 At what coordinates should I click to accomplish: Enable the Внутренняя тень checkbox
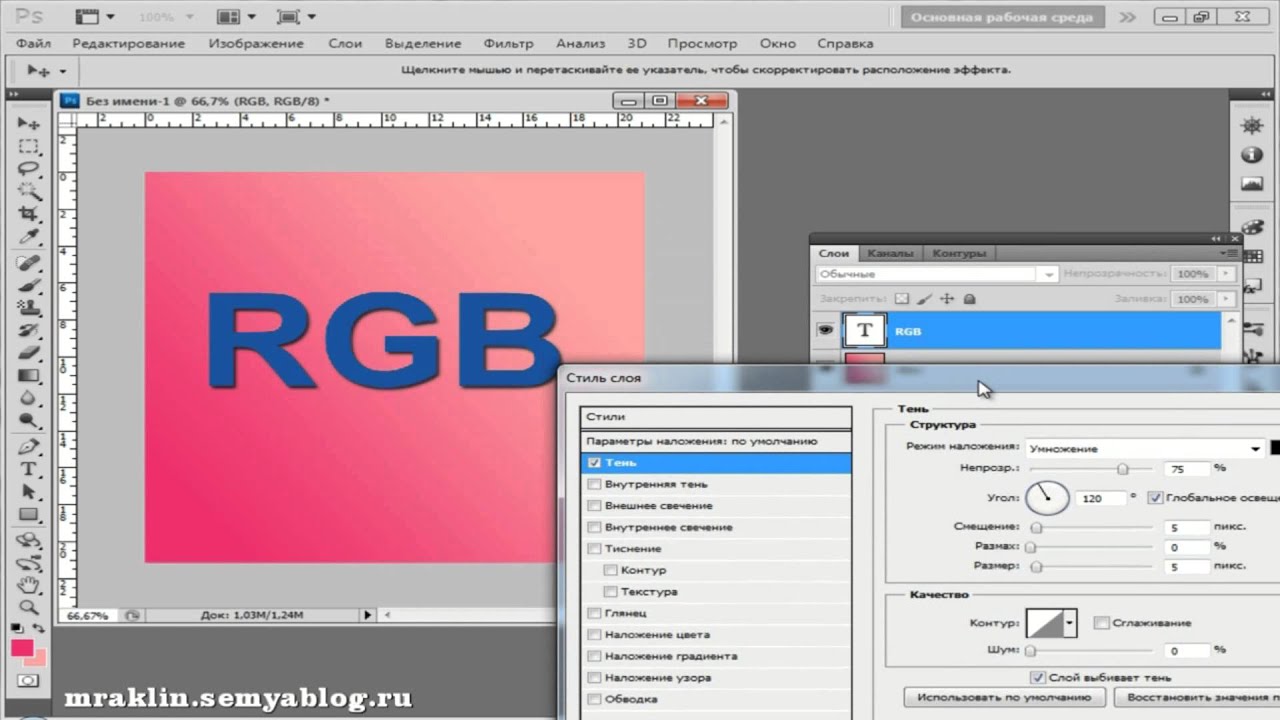[x=595, y=484]
